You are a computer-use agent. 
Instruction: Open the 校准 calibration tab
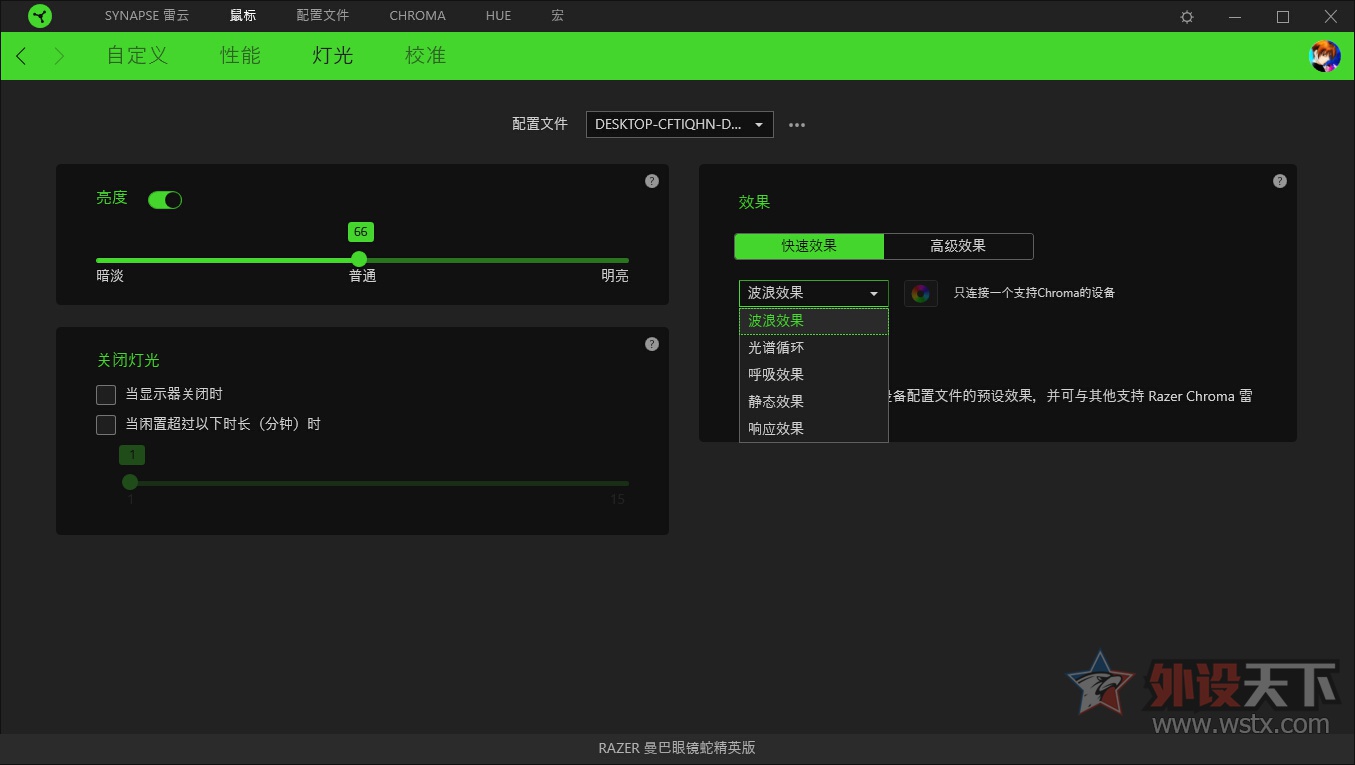[425, 55]
